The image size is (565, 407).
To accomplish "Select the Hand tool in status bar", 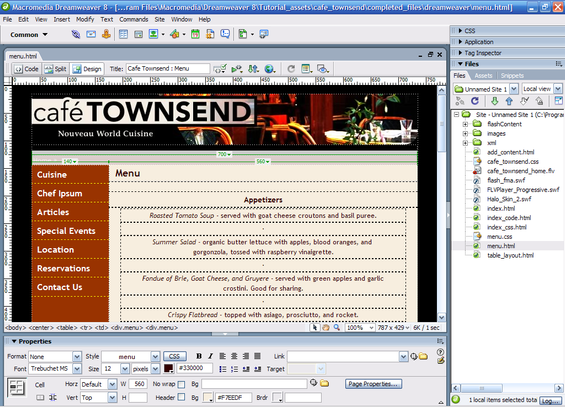I will pos(326,327).
